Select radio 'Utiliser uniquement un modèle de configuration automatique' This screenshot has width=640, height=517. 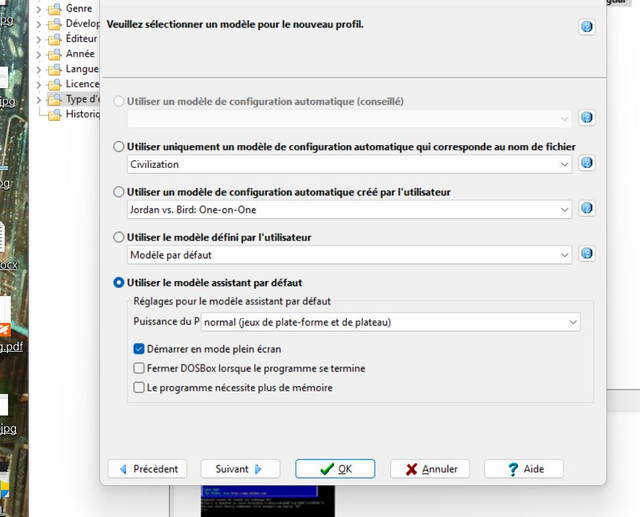tap(118, 146)
